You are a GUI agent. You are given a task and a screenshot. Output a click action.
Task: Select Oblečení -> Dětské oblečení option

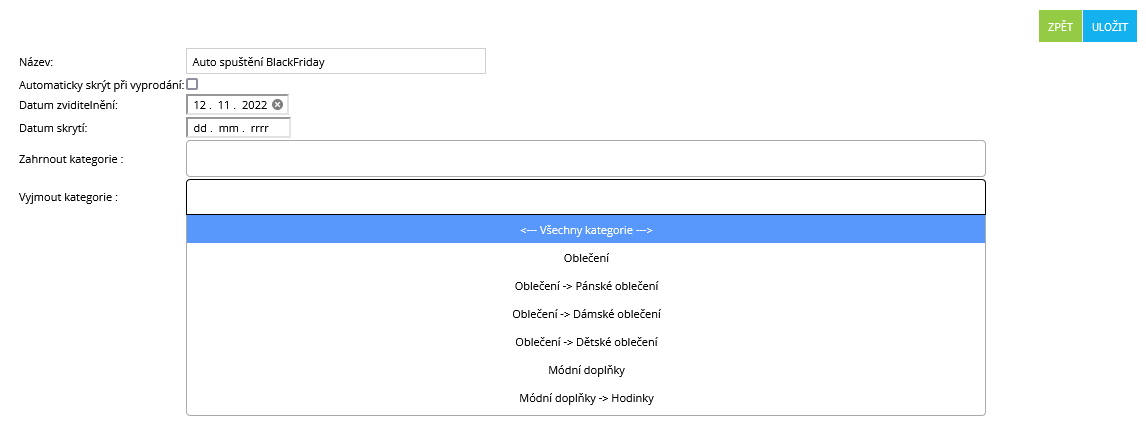[x=586, y=342]
